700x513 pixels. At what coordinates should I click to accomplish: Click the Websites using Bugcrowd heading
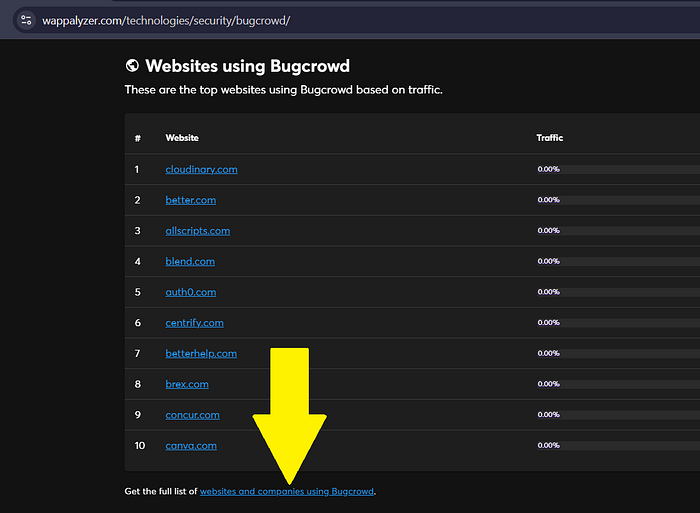tap(248, 66)
